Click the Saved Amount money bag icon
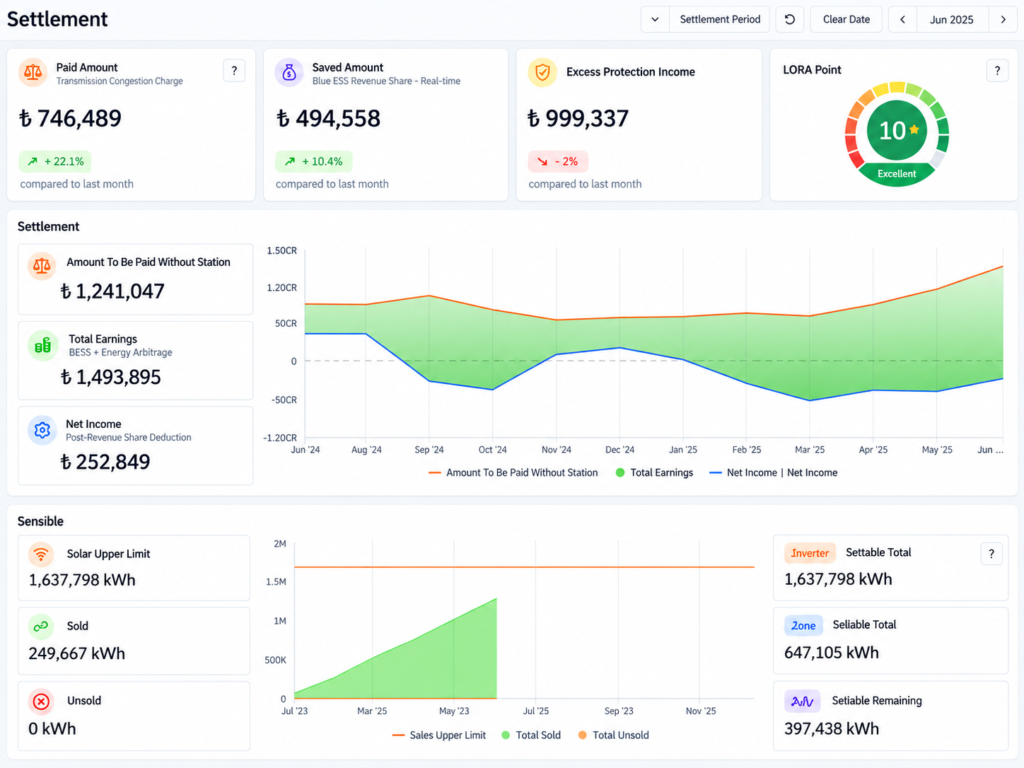The image size is (1024, 768). [x=289, y=72]
